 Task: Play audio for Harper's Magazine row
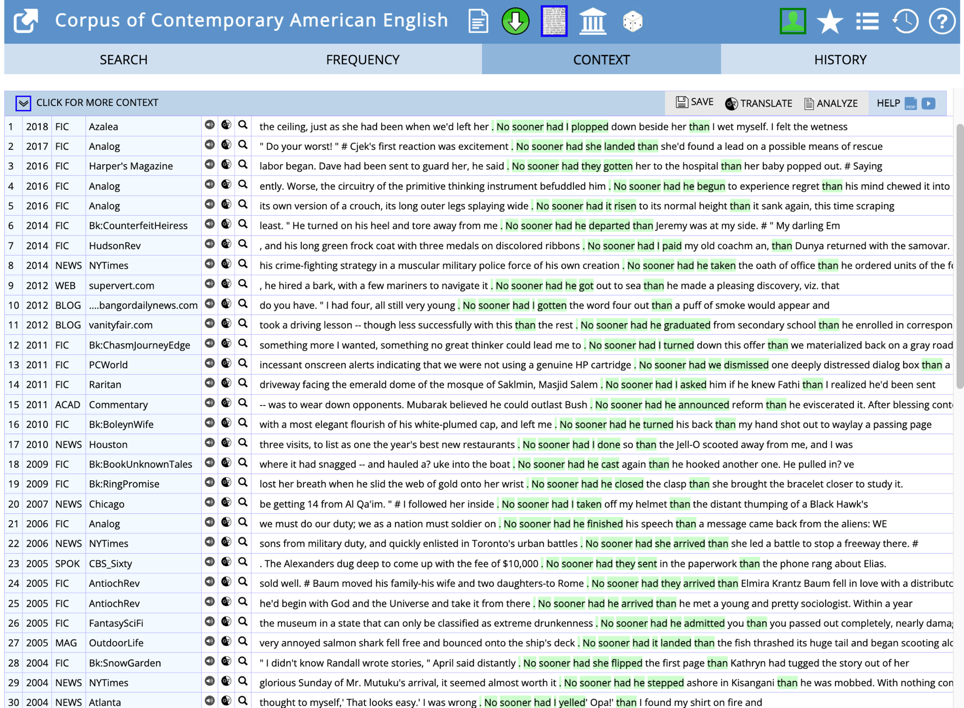pyautogui.click(x=210, y=165)
